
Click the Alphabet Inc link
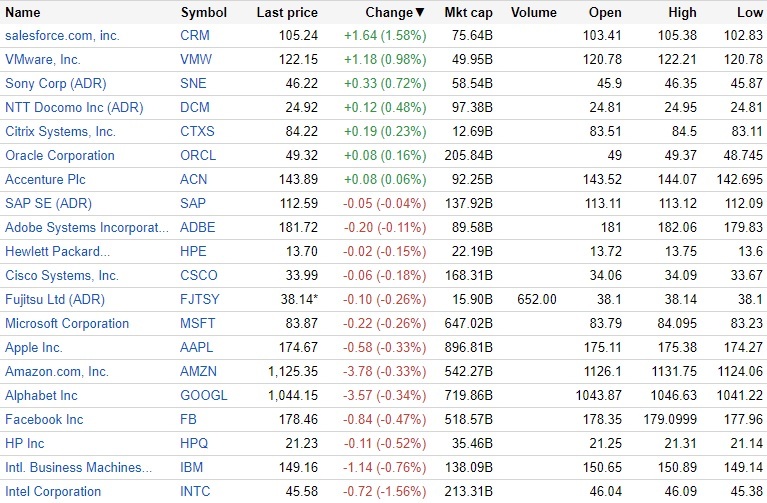(41, 395)
